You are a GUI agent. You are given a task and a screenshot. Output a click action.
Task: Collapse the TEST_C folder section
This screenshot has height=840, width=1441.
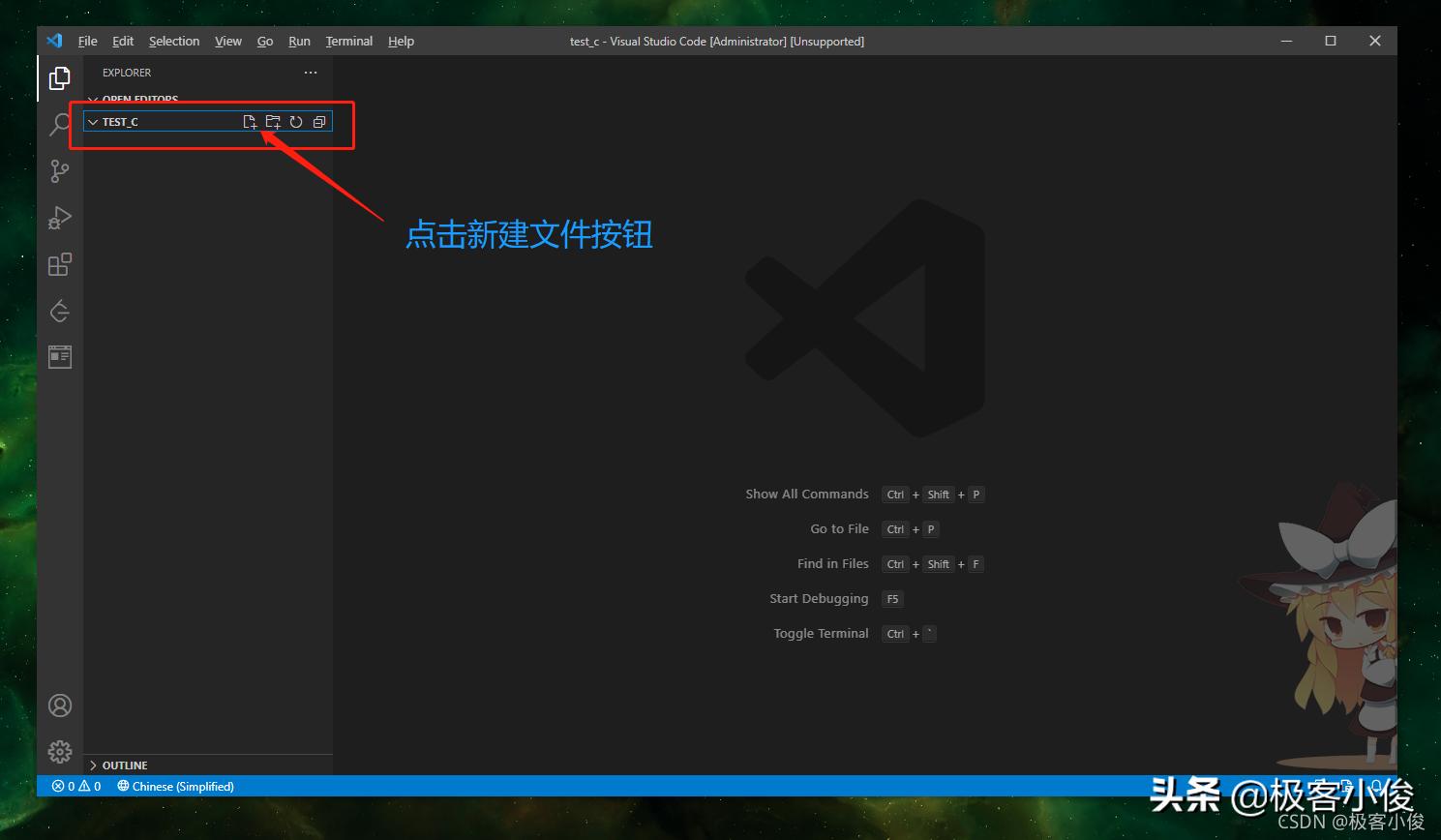[93, 121]
